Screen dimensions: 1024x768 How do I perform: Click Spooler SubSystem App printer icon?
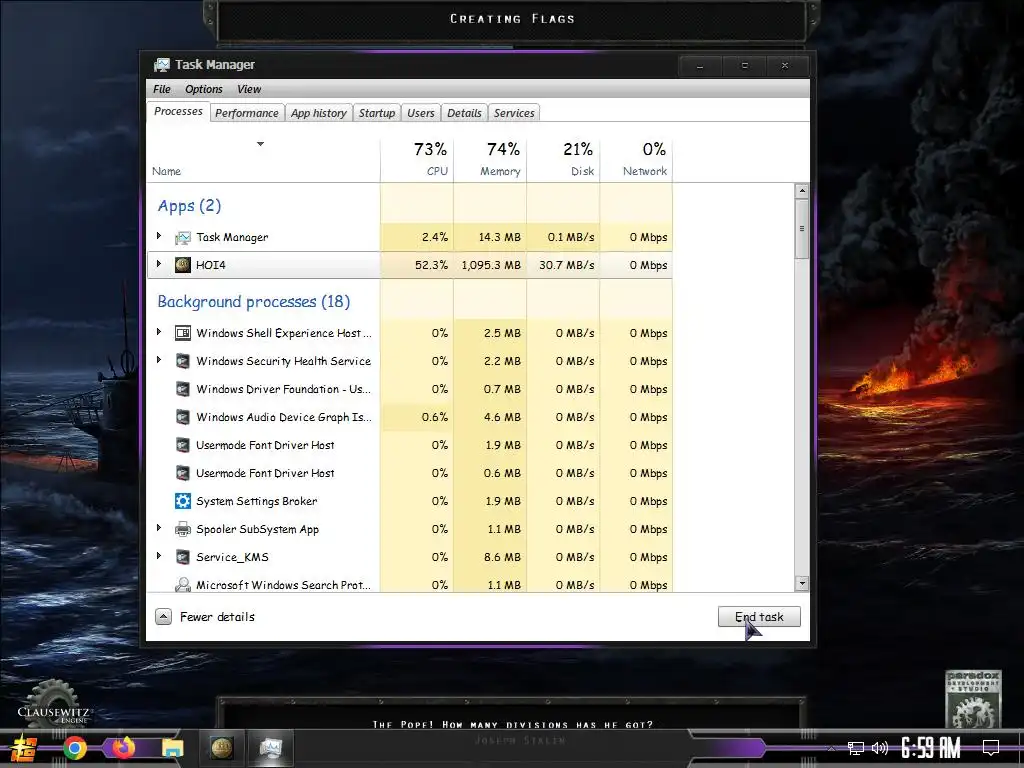click(x=183, y=529)
